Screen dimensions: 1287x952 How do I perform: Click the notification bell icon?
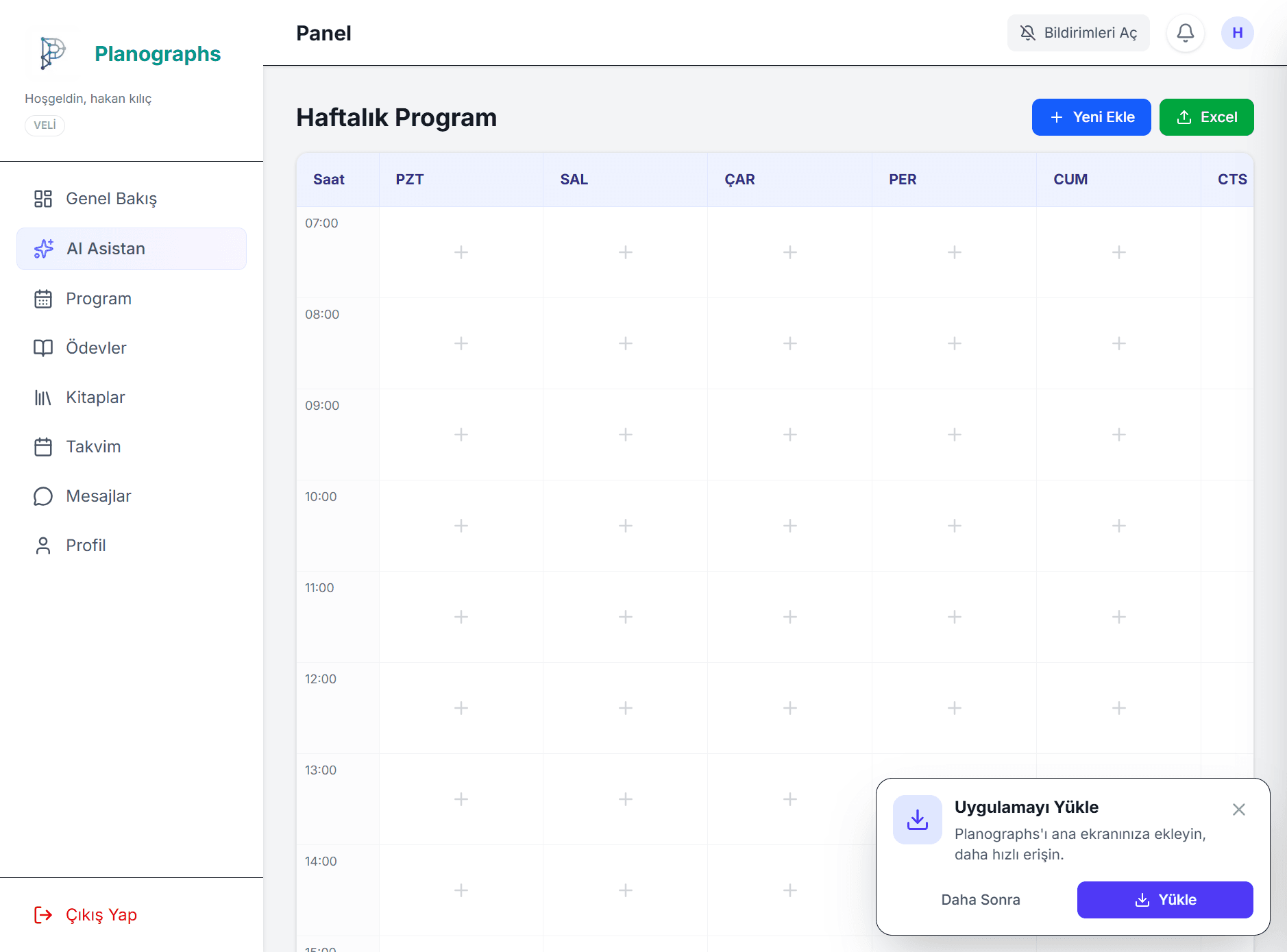(1185, 32)
